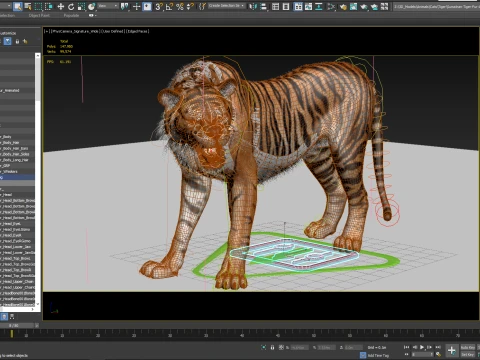The width and height of the screenshot is (480, 360).
Task: Go to the end frame
Action: [x=438, y=347]
